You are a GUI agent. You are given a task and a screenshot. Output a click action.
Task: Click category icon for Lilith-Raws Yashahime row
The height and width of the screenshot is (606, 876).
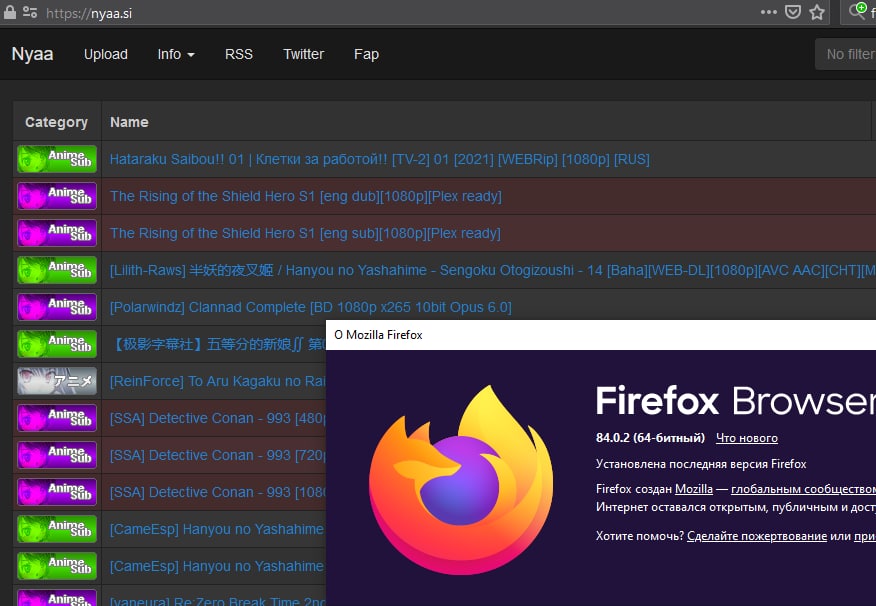[57, 270]
